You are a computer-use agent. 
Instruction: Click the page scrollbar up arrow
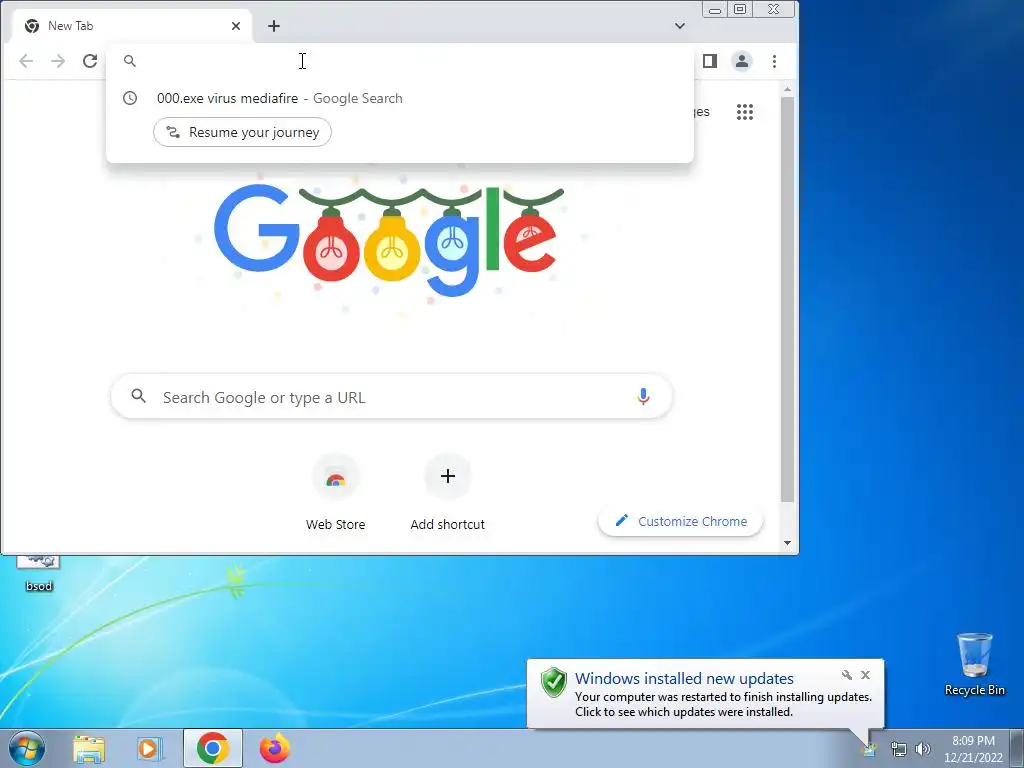[x=788, y=89]
